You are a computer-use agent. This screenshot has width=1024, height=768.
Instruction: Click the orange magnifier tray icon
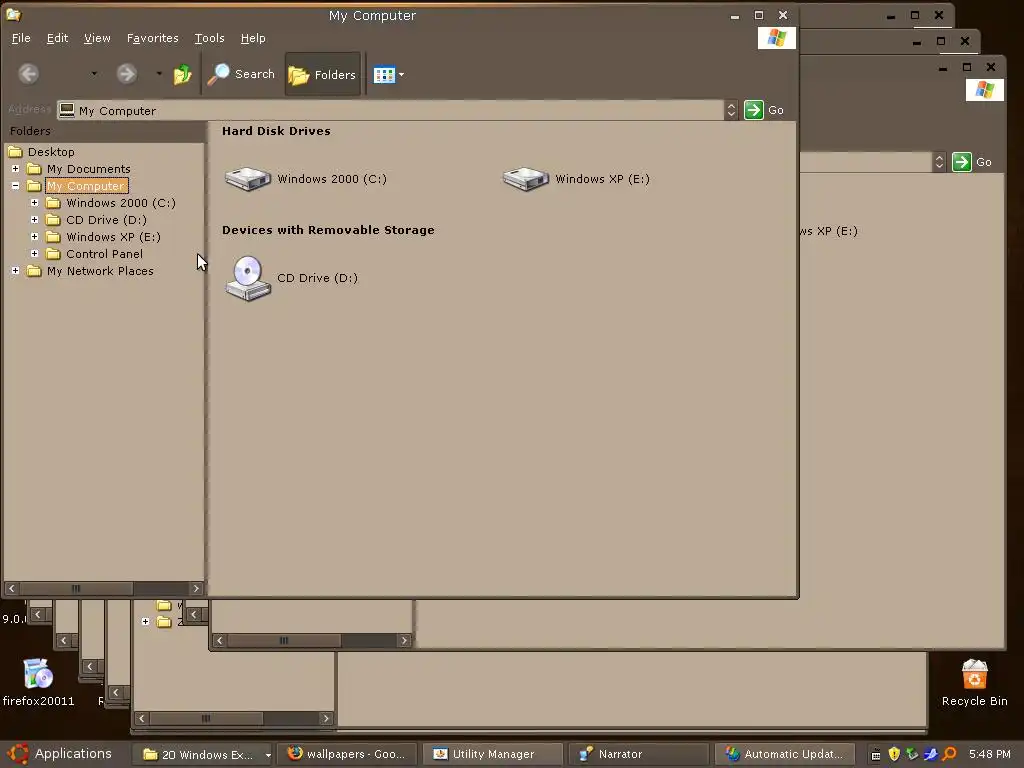click(x=950, y=754)
